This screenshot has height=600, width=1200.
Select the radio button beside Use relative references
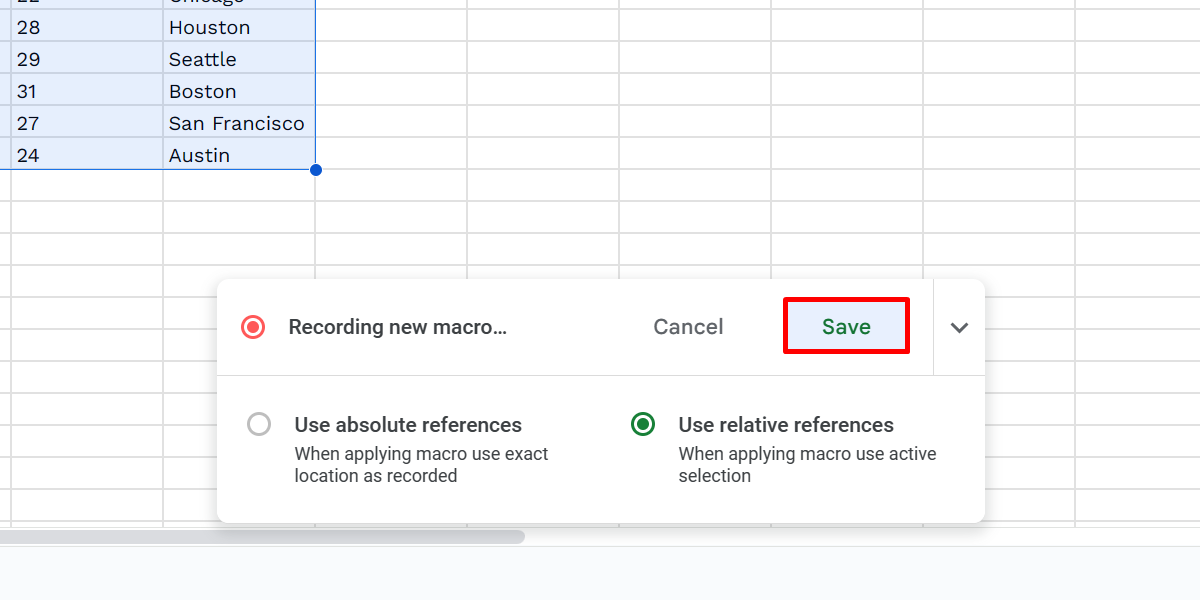[x=643, y=424]
